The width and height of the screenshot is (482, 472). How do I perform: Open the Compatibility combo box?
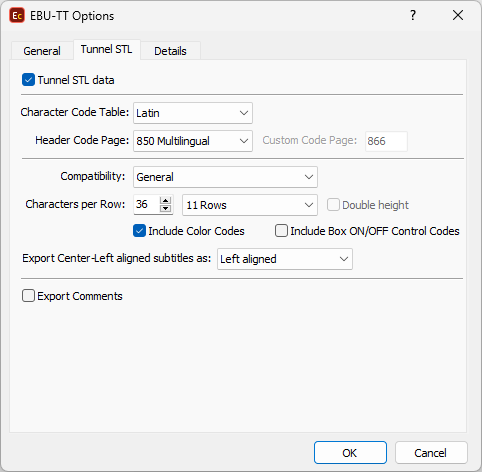coord(225,177)
